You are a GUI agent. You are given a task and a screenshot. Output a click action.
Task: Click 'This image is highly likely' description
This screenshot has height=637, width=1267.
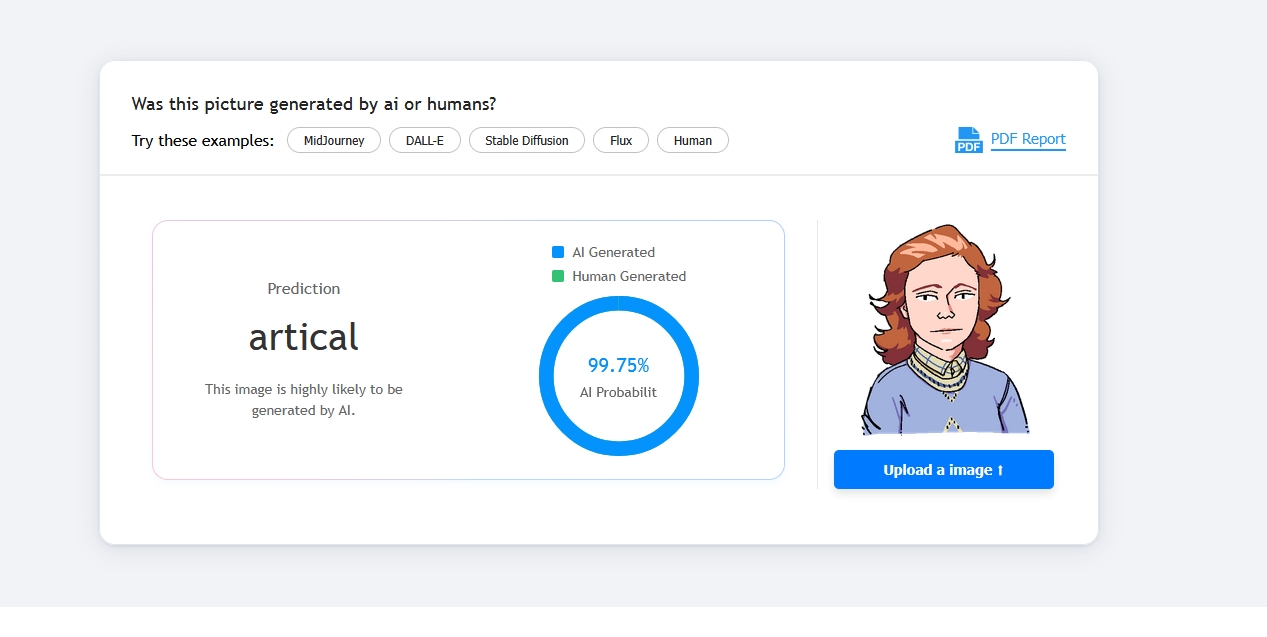click(x=304, y=400)
